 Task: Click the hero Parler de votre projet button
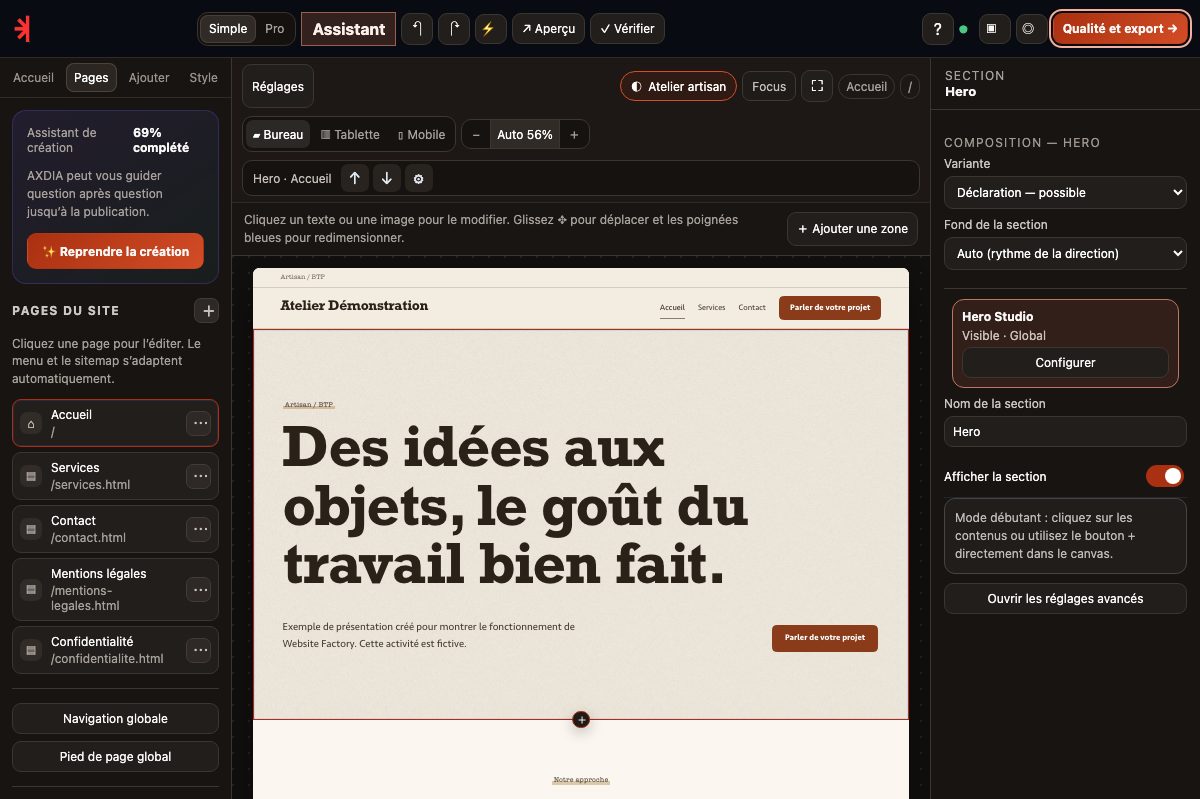[x=824, y=637]
